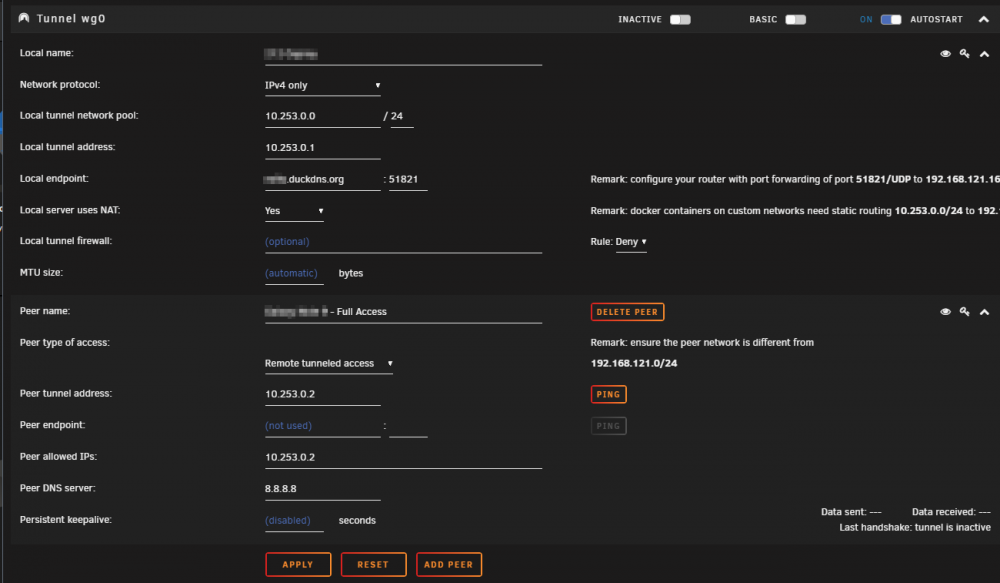The width and height of the screenshot is (1000, 583).
Task: Click the Apply button
Action: 298,565
